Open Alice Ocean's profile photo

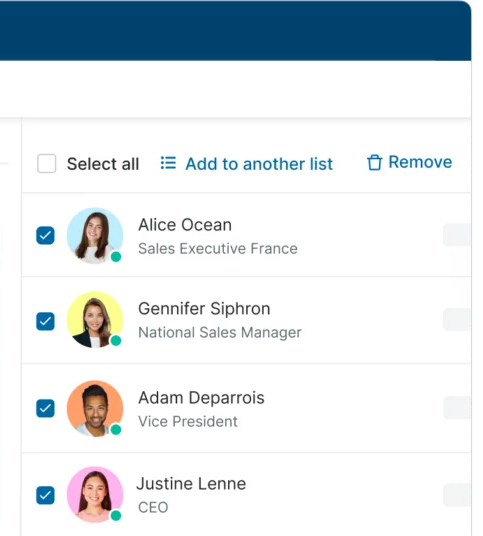(x=95, y=236)
